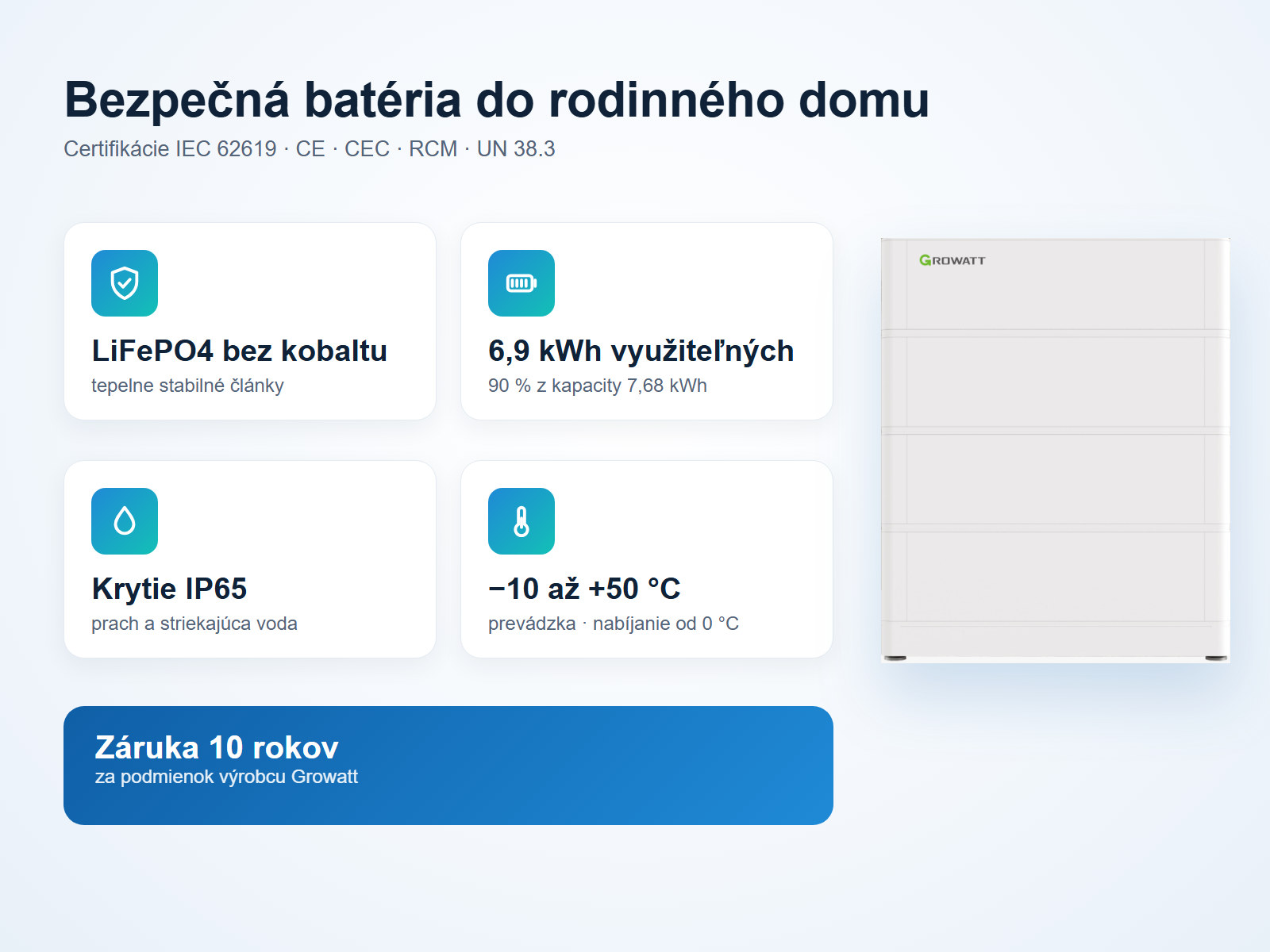Click the Growatt logo on the battery
The image size is (1270, 952).
point(952,260)
